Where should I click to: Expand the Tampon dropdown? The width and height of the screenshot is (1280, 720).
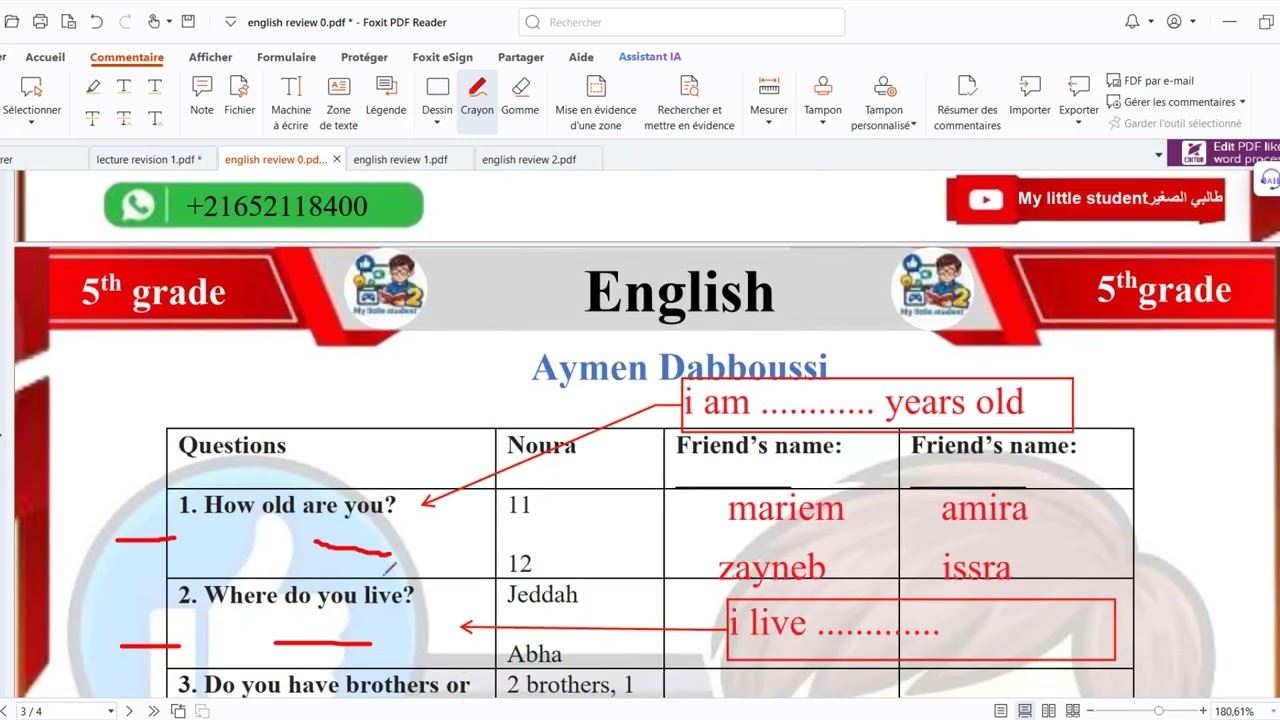click(823, 123)
